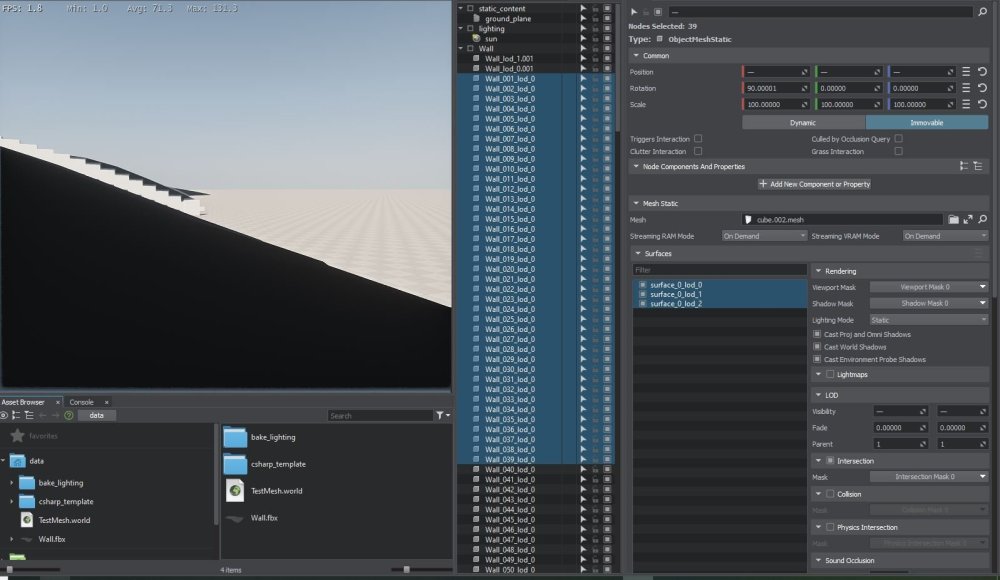Viewport: 1000px width, 580px height.
Task: Open the mesh file browse folder icon
Action: pos(953,219)
